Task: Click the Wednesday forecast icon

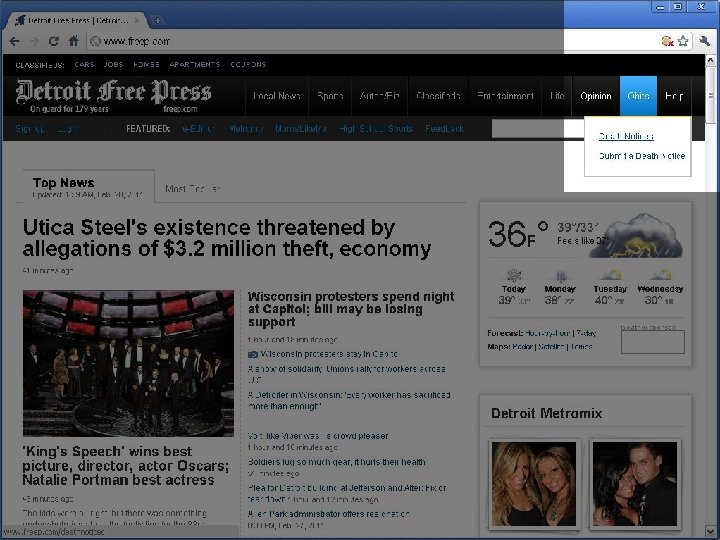Action: pos(661,276)
